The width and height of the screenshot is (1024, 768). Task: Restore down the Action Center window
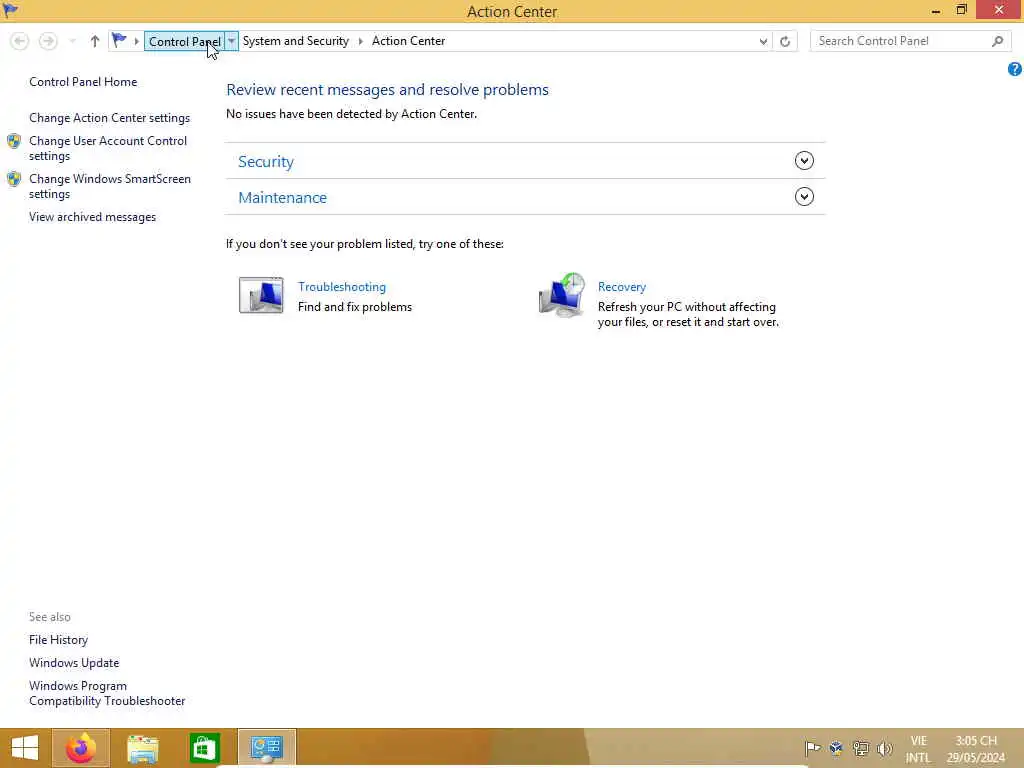click(961, 10)
